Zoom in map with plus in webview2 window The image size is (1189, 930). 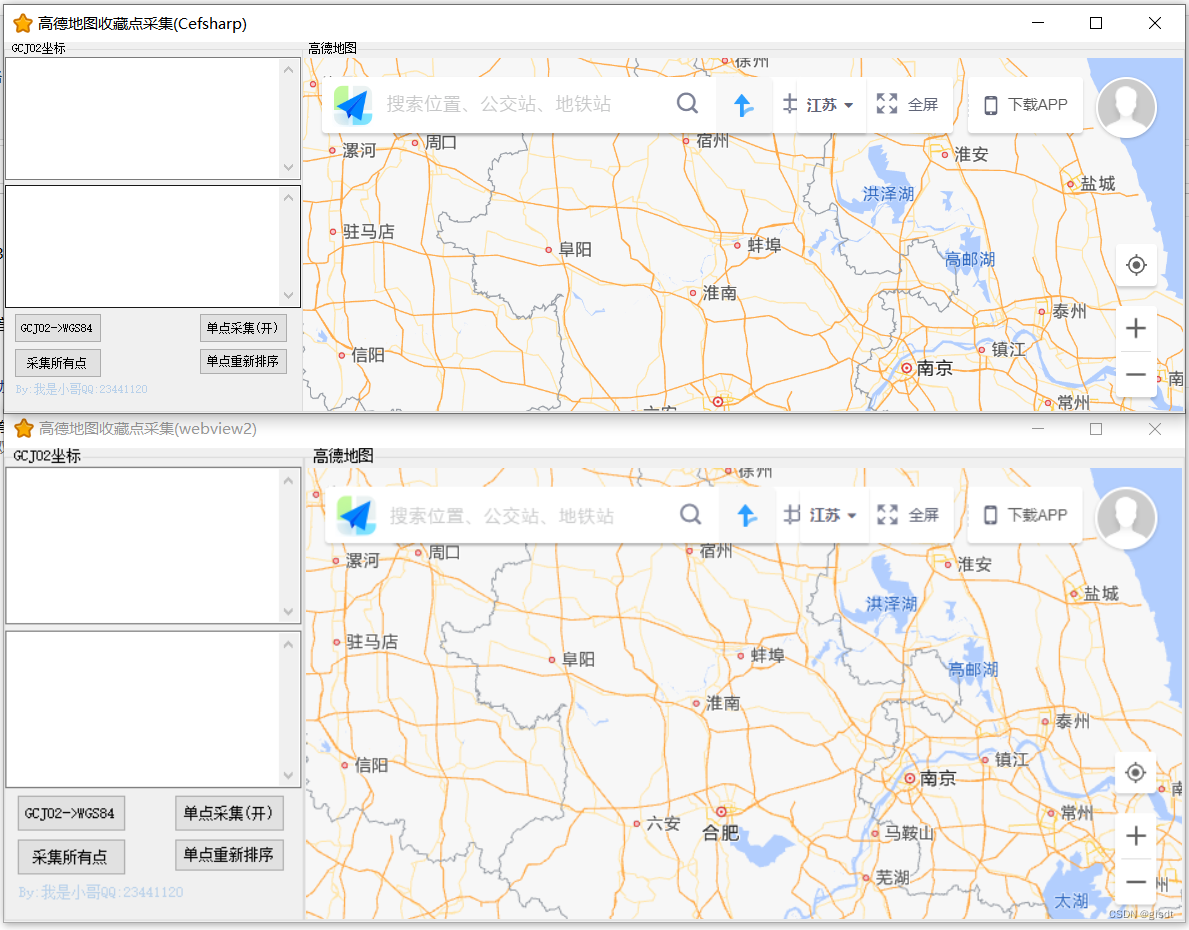pos(1136,836)
